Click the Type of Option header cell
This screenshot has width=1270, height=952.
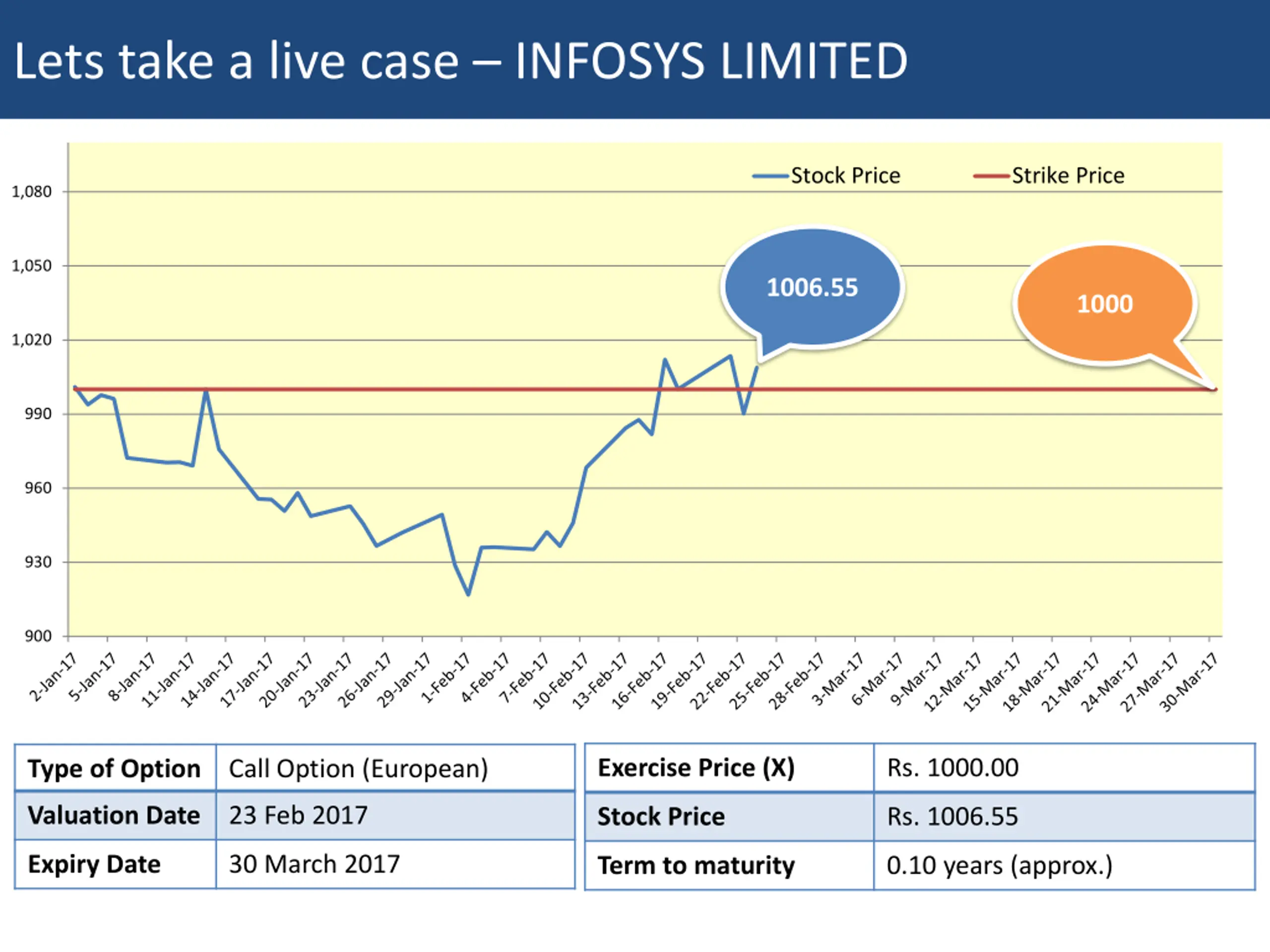point(114,769)
